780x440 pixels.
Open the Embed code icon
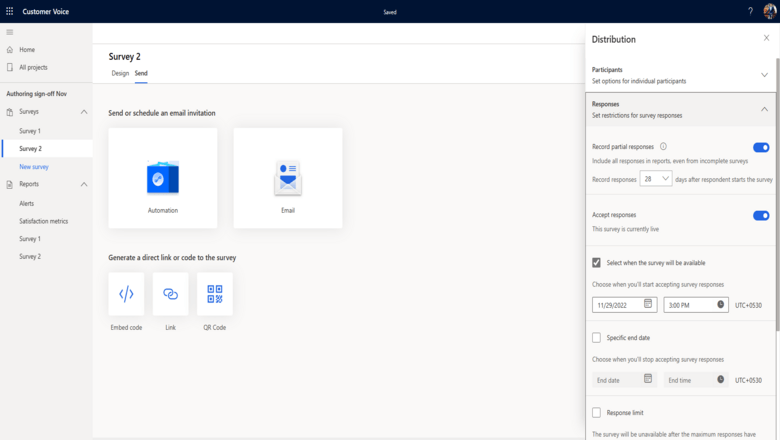126,294
